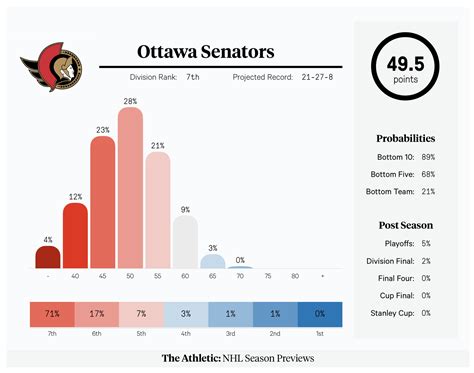Click the Probabilities heading
This screenshot has width=474, height=373.
coord(406,138)
